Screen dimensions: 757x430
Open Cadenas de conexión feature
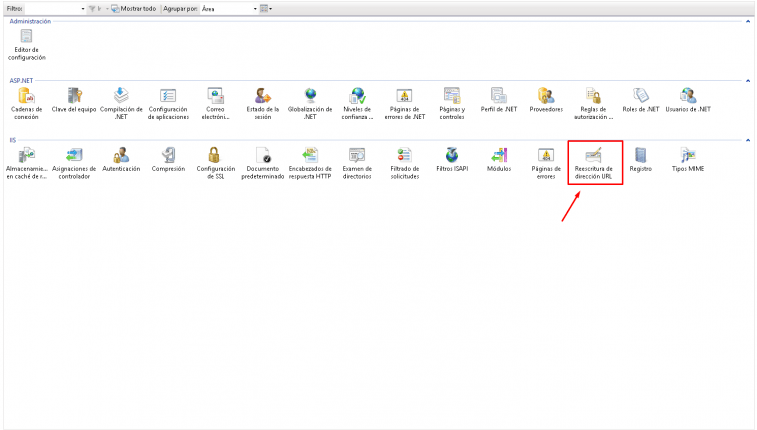(x=27, y=104)
